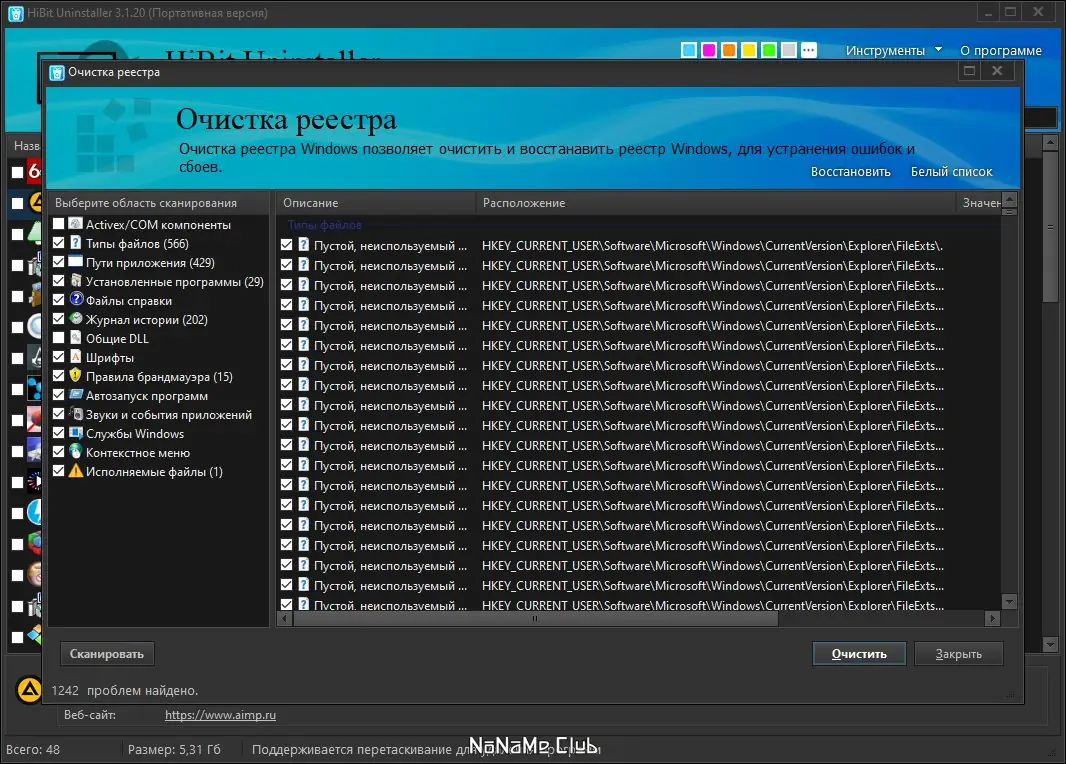Click the 'Закрыть' button

[x=958, y=654]
